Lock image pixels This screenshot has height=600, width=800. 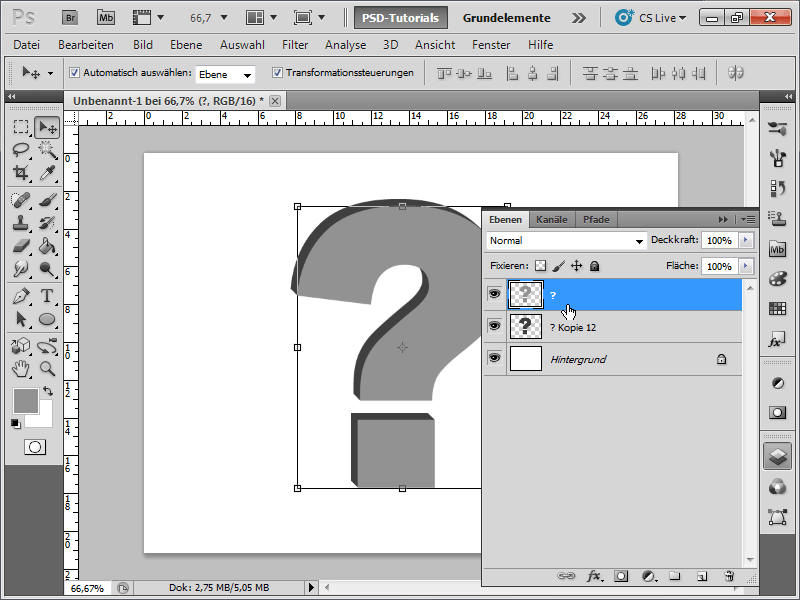pyautogui.click(x=559, y=266)
